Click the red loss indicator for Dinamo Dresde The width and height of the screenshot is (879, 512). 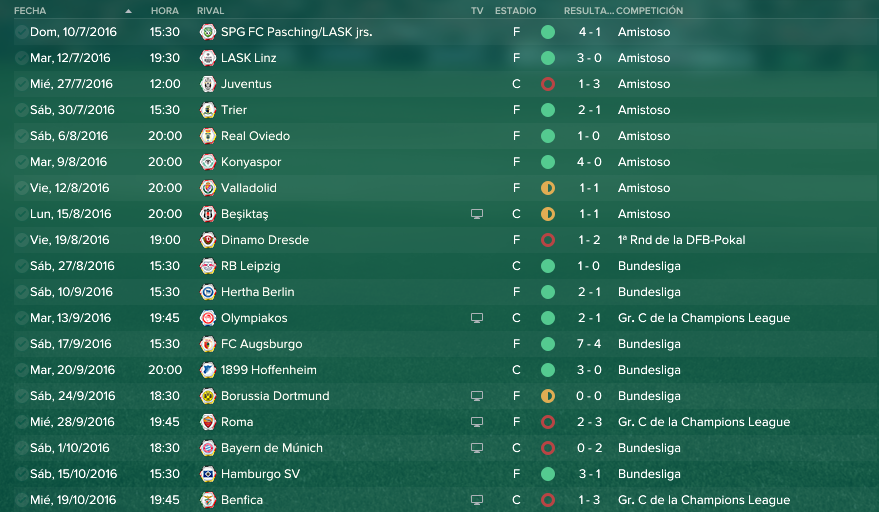[548, 240]
